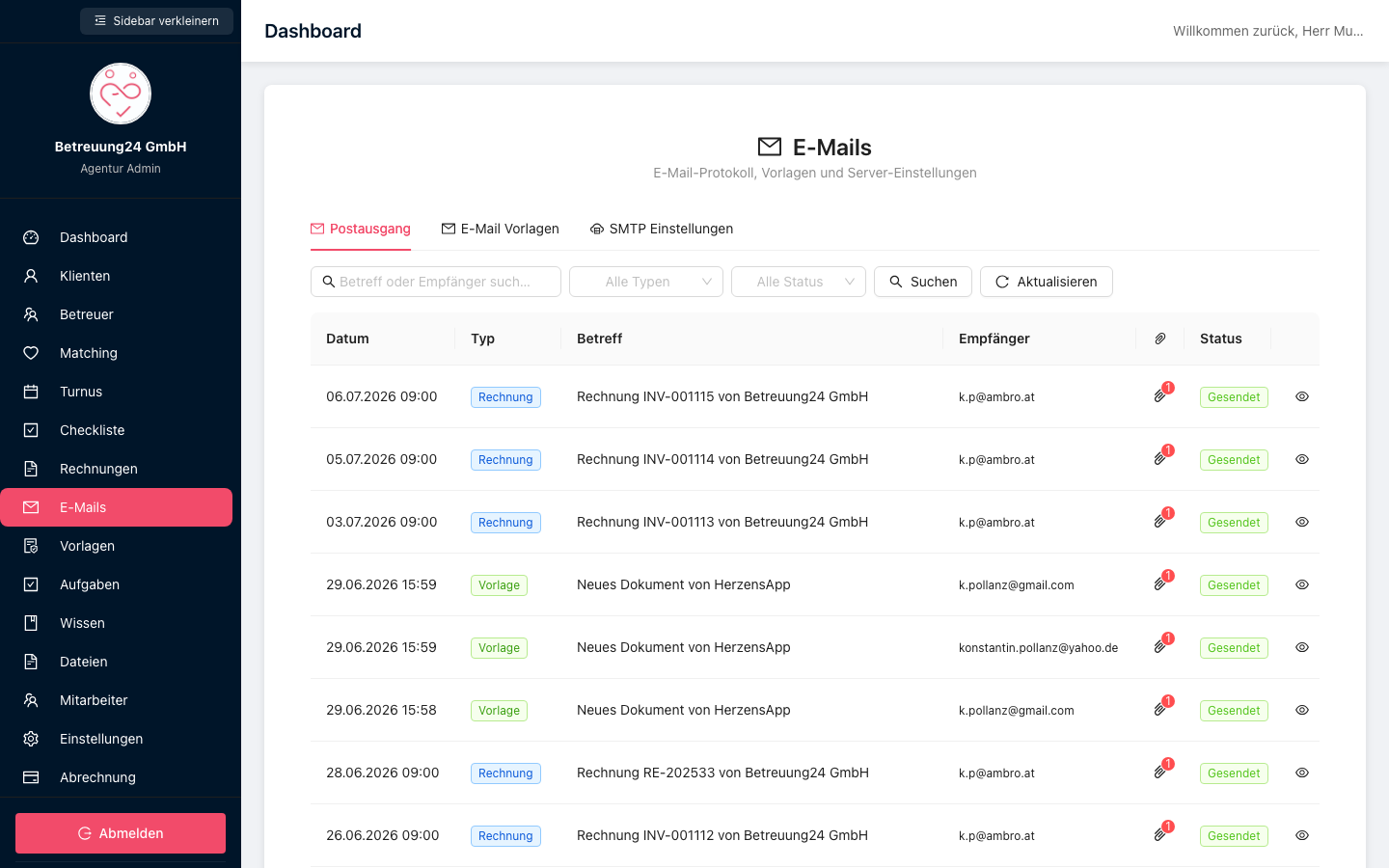The image size is (1389, 868).
Task: Click the E-Mails envelope icon in sidebar
Action: [x=31, y=507]
